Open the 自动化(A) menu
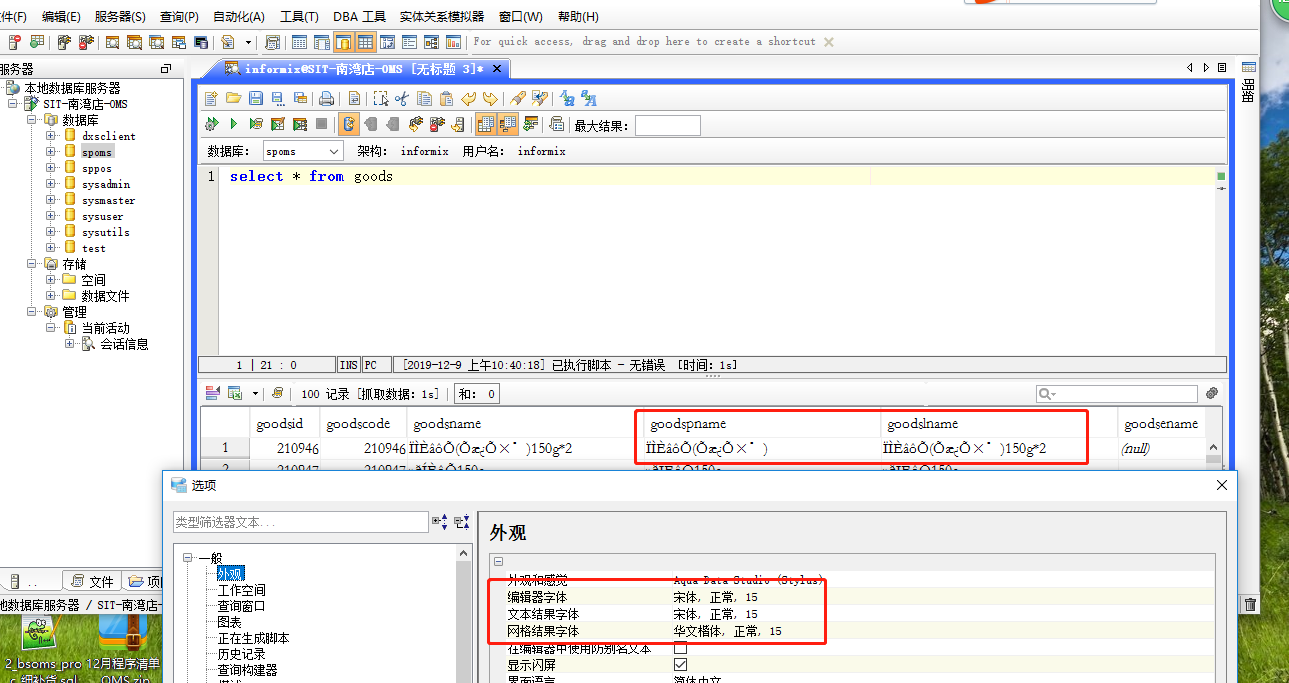 coord(239,17)
